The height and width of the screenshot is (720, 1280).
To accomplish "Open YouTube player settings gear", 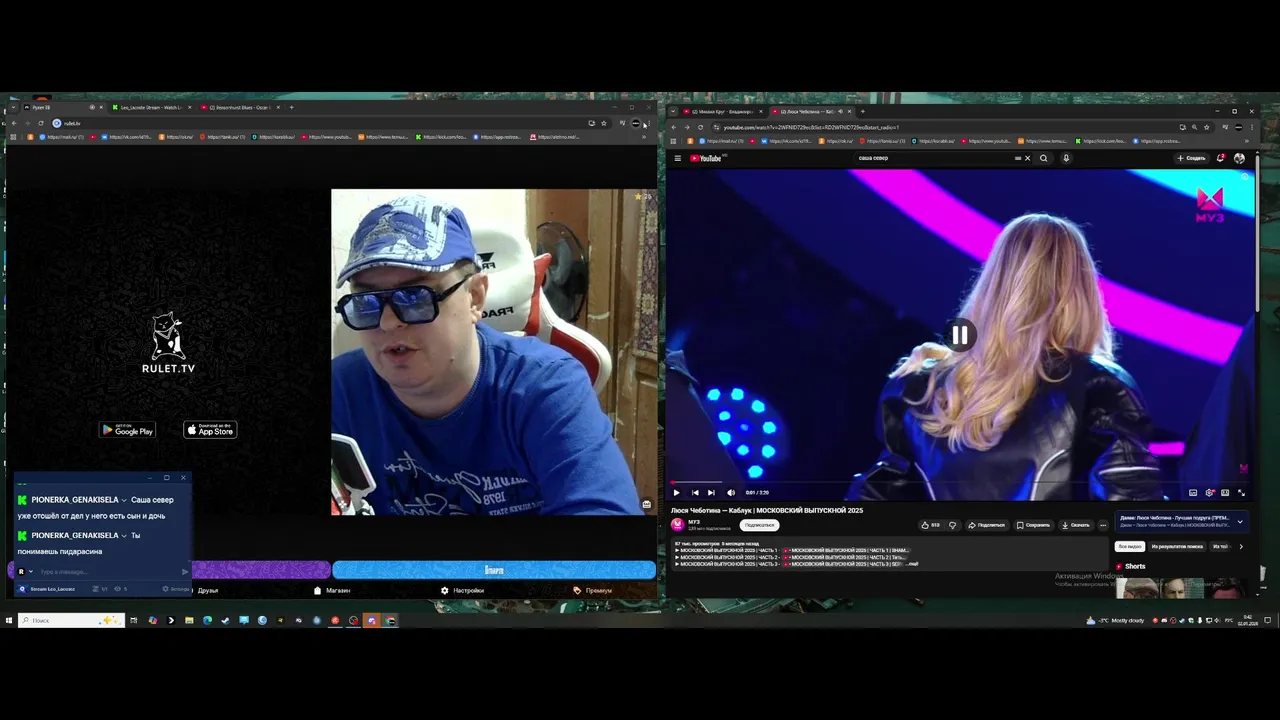I will [1210, 492].
